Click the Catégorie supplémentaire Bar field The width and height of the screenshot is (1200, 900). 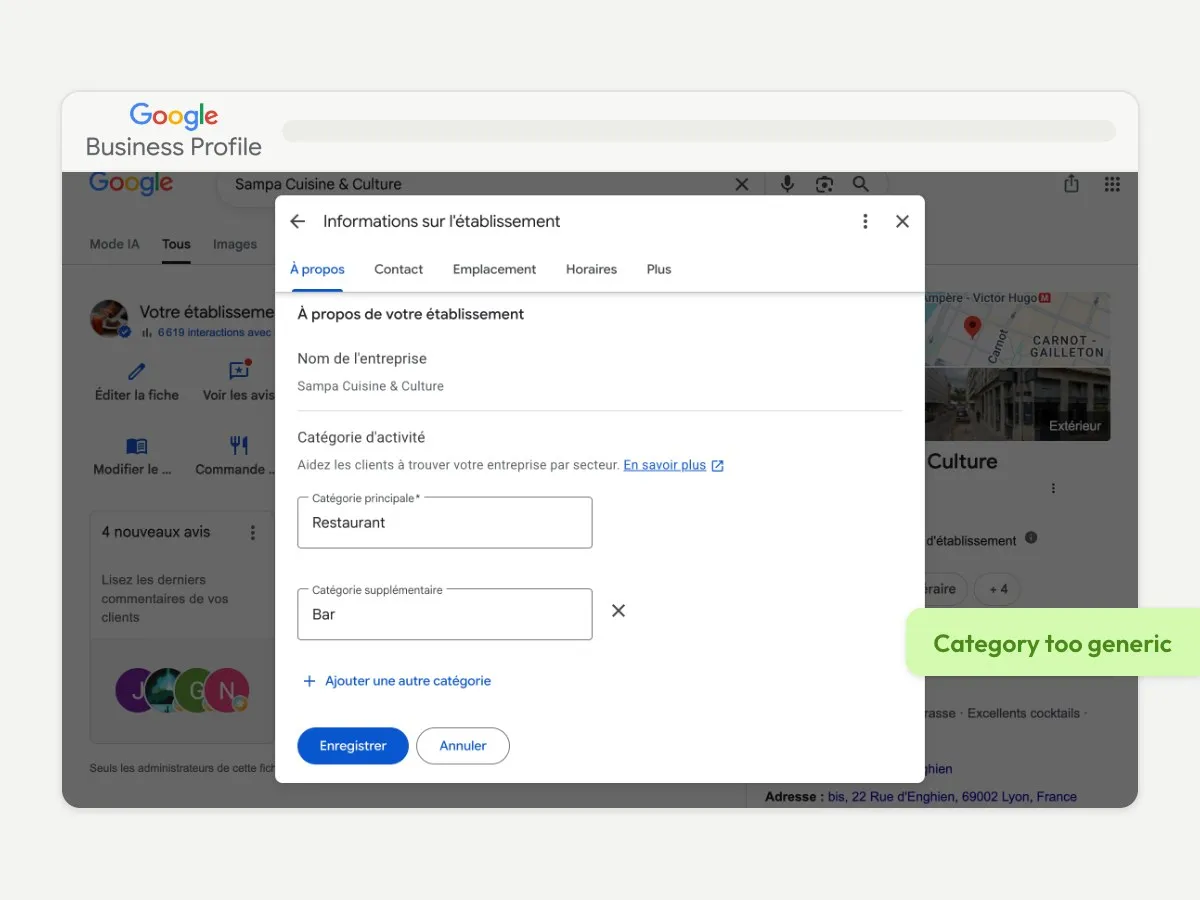445,614
